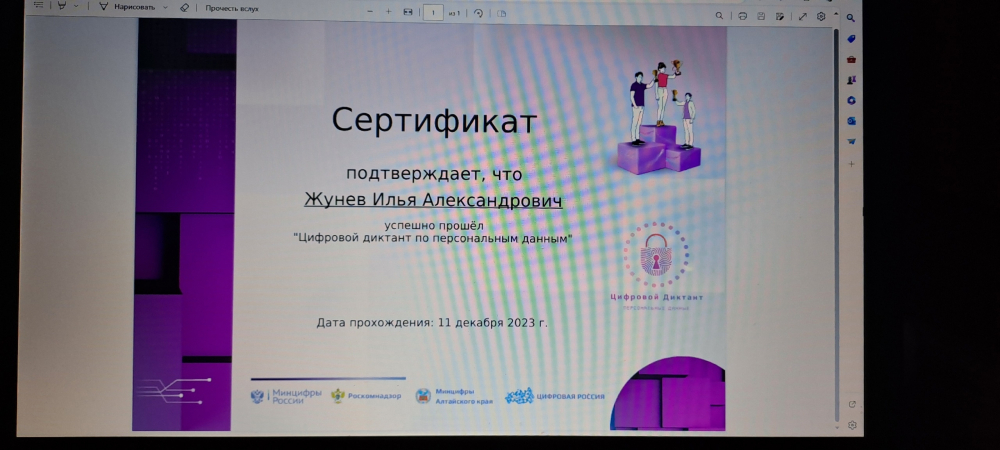The width and height of the screenshot is (1000, 450).
Task: Click the sidebar open-in-new-window icon at bottom
Action: (x=852, y=404)
